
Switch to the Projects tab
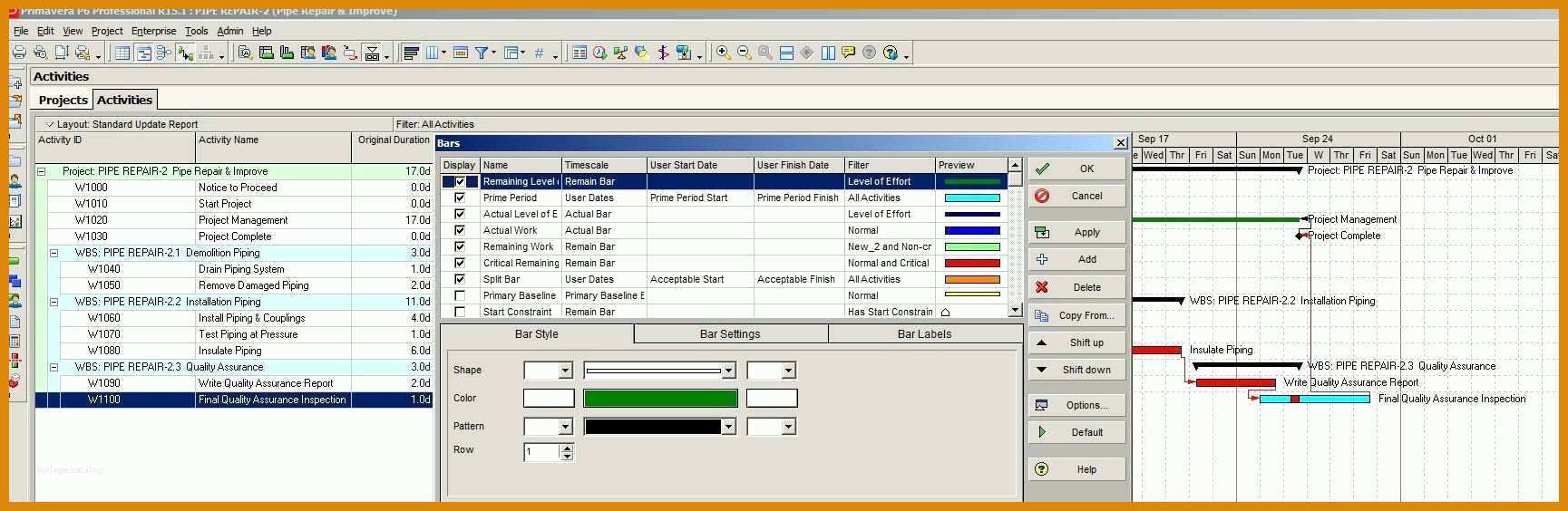pos(63,100)
